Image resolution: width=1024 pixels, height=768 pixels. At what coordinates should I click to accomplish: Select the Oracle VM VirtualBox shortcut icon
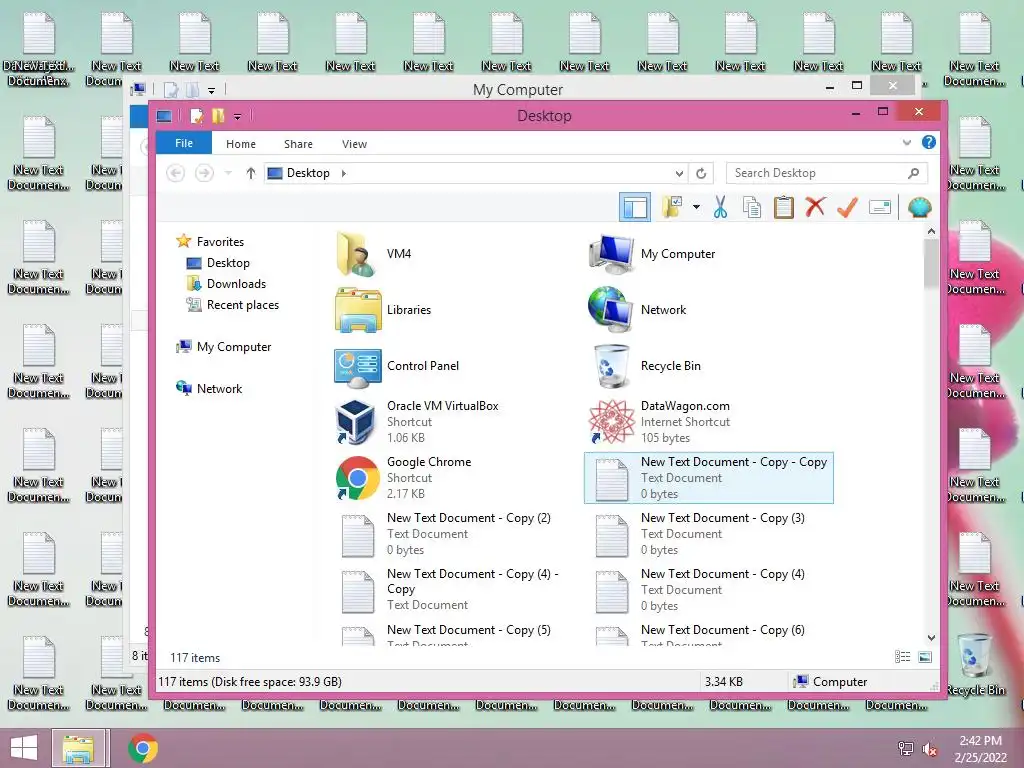pyautogui.click(x=356, y=422)
